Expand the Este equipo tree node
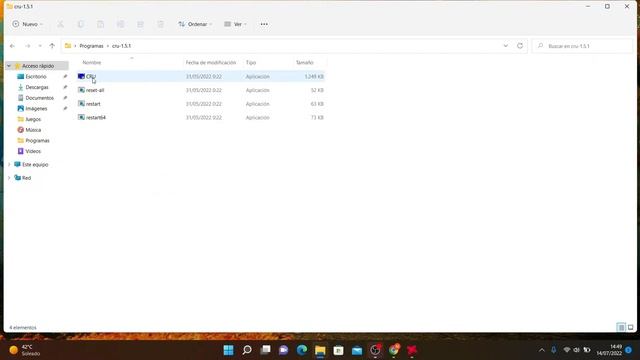The image size is (640, 360). click(x=9, y=164)
